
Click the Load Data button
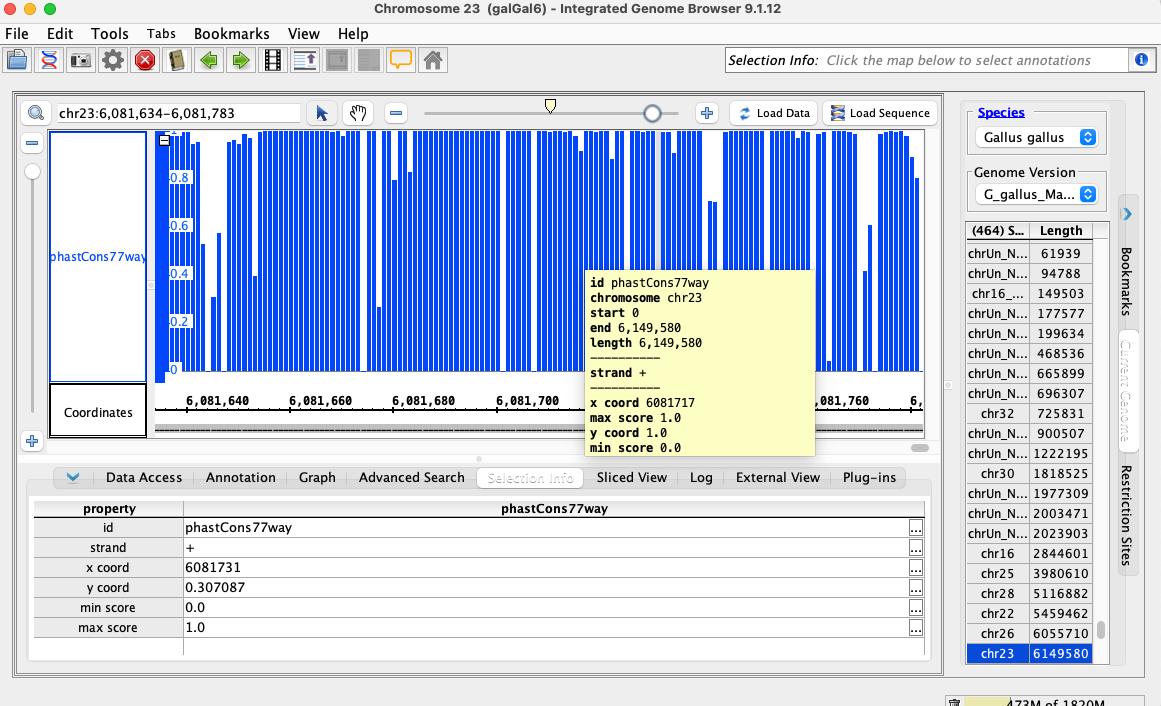(773, 113)
